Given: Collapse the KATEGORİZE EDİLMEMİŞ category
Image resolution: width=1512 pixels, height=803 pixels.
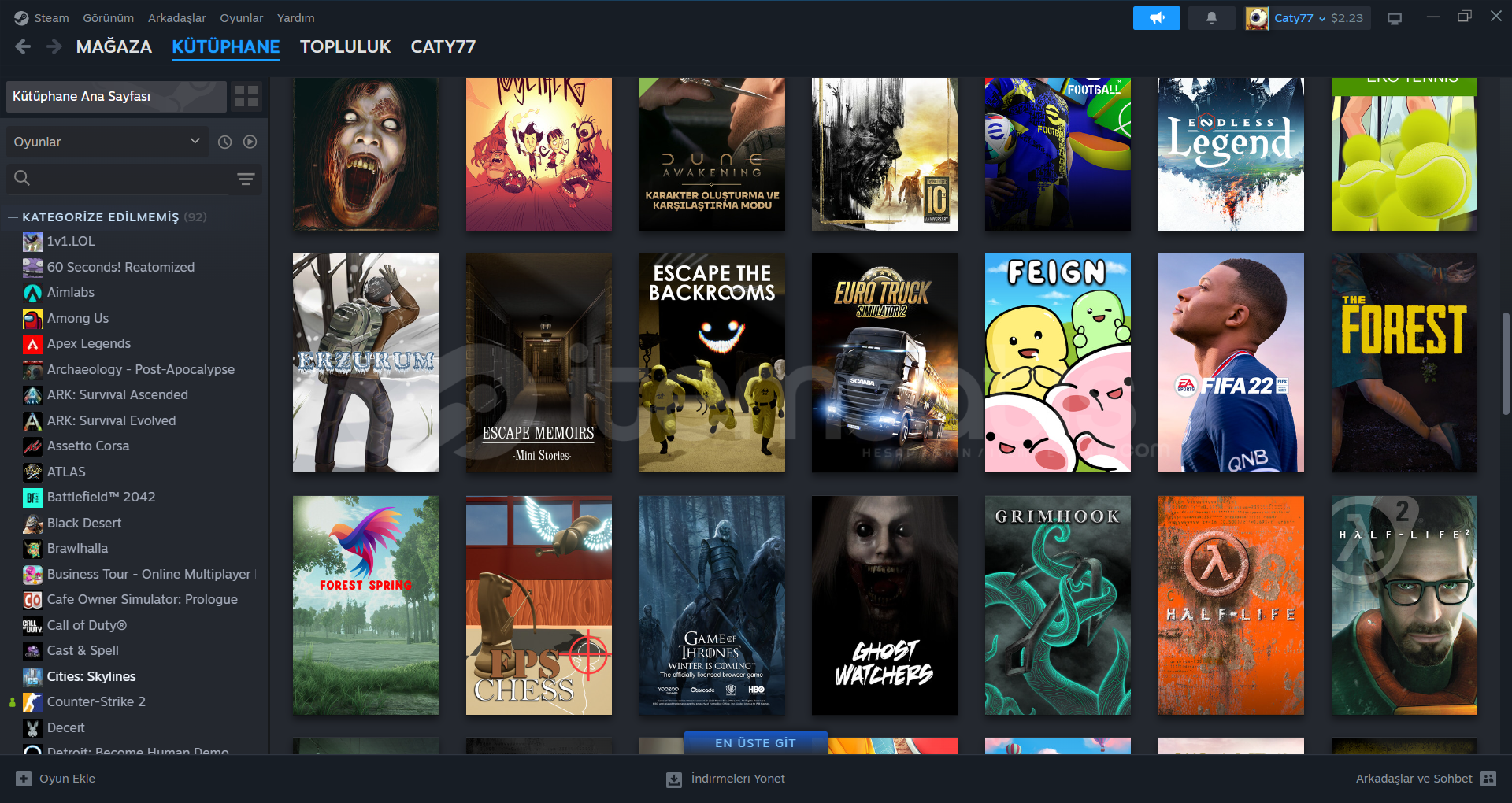Looking at the screenshot, I should (13, 217).
